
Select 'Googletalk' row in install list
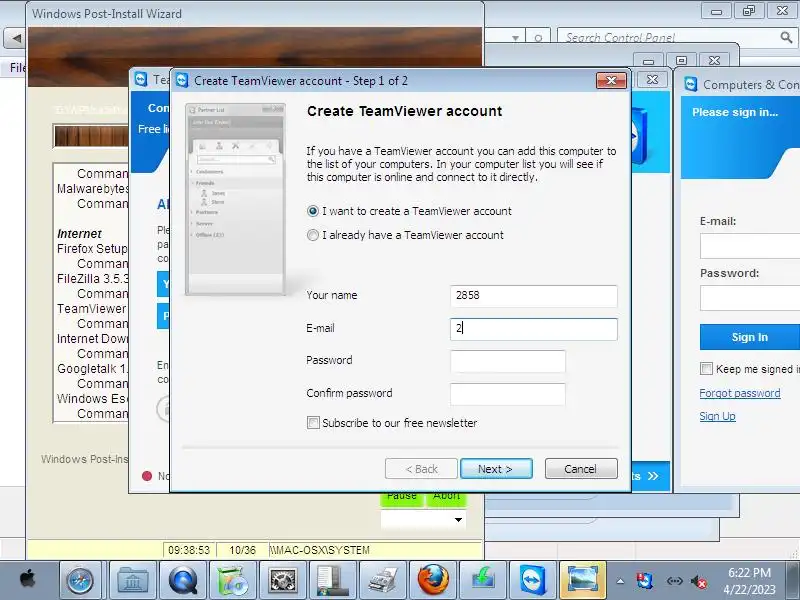92,368
